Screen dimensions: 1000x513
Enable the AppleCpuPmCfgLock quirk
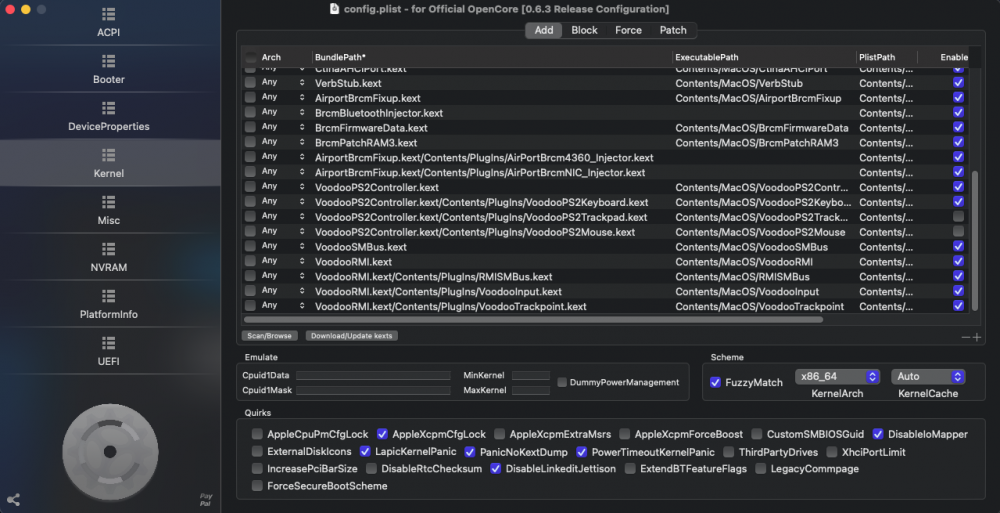257,434
